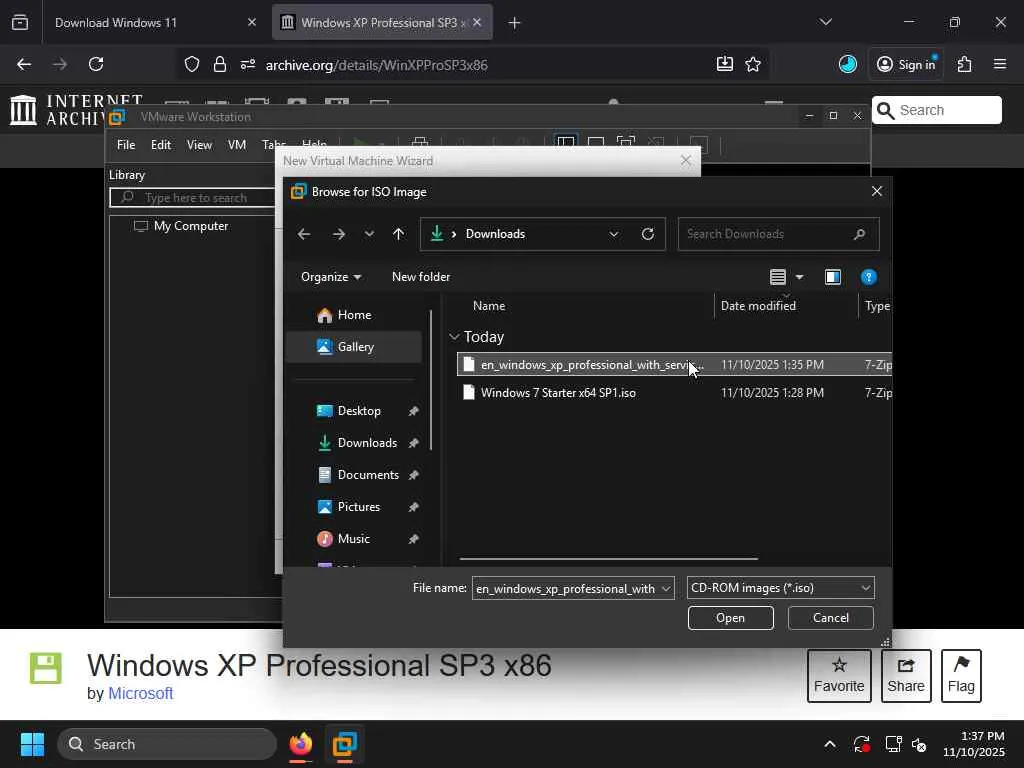Open the Organize menu
The image size is (1024, 768).
point(330,277)
